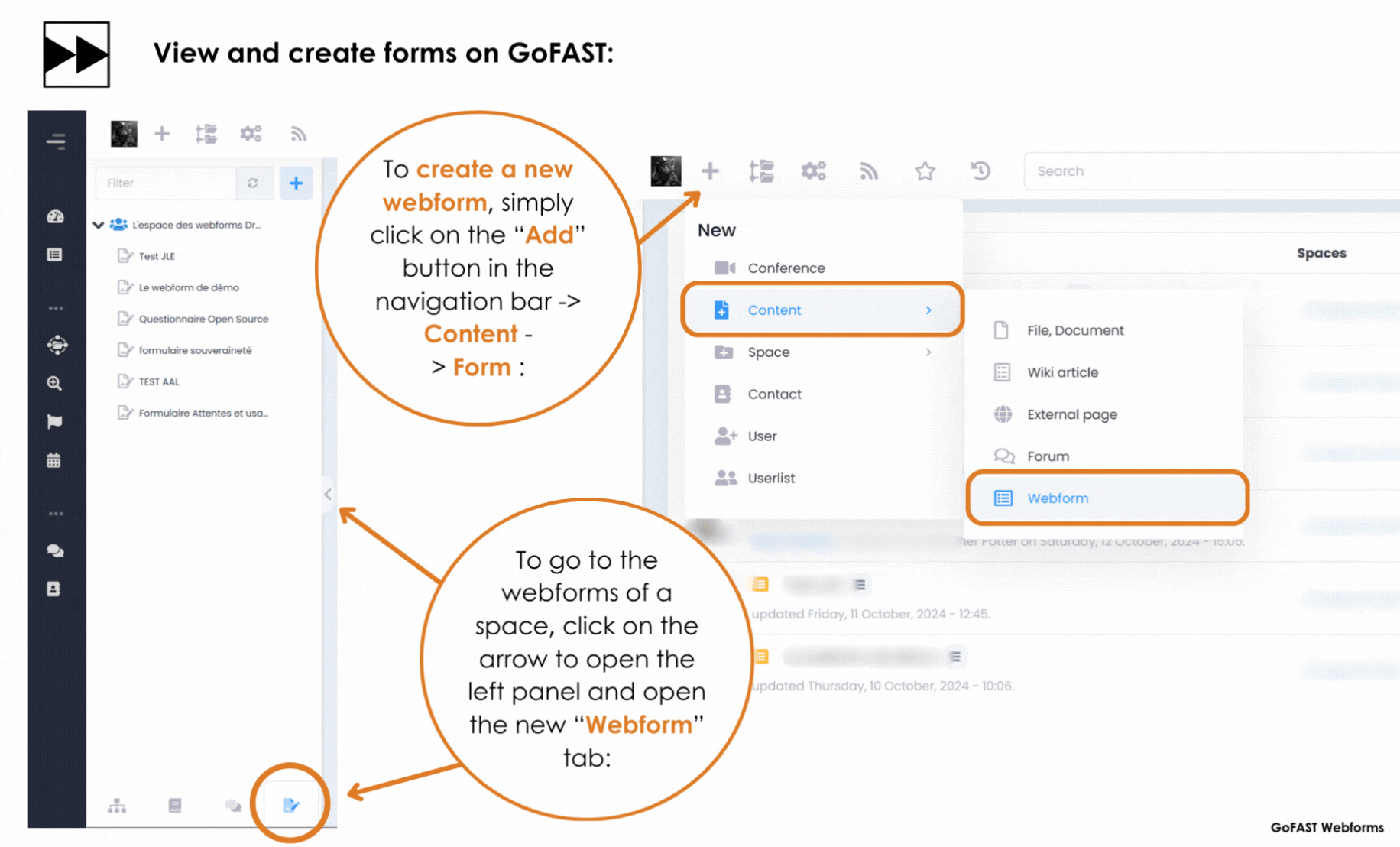Open the settings gear icon in top navigation

(813, 170)
